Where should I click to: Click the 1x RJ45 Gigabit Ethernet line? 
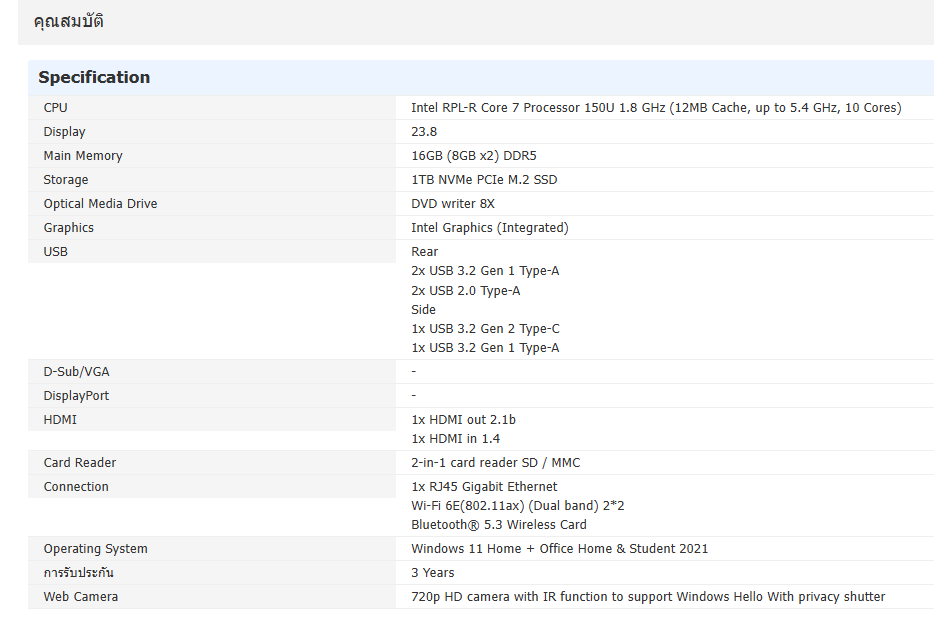(x=484, y=487)
